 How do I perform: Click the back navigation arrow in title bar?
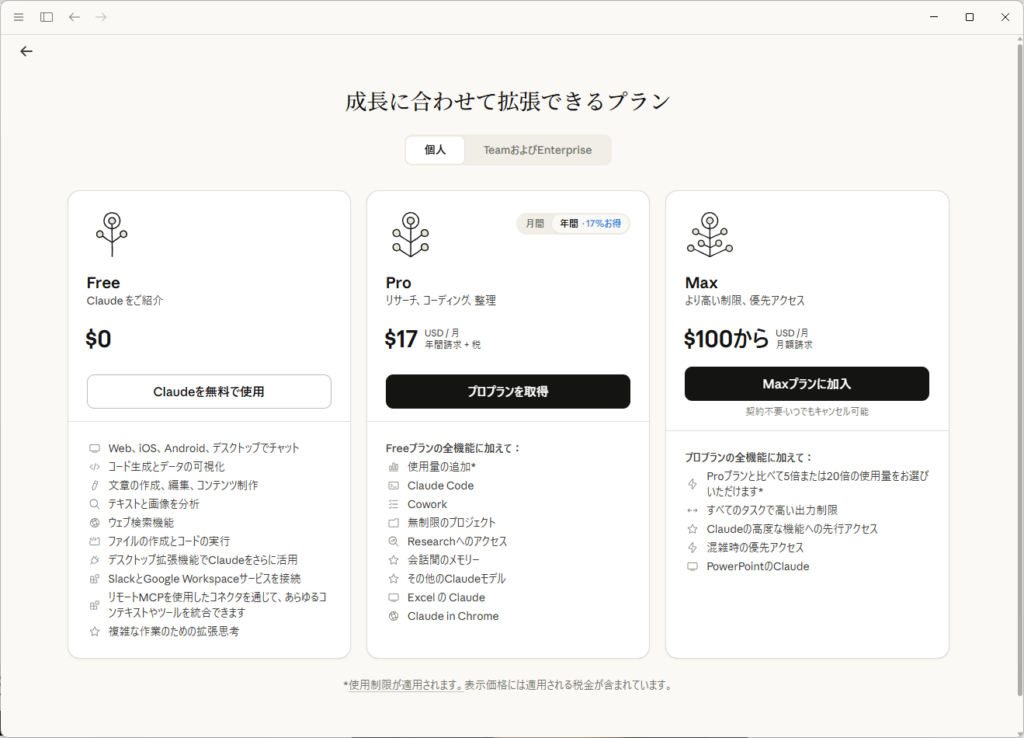pyautogui.click(x=74, y=17)
